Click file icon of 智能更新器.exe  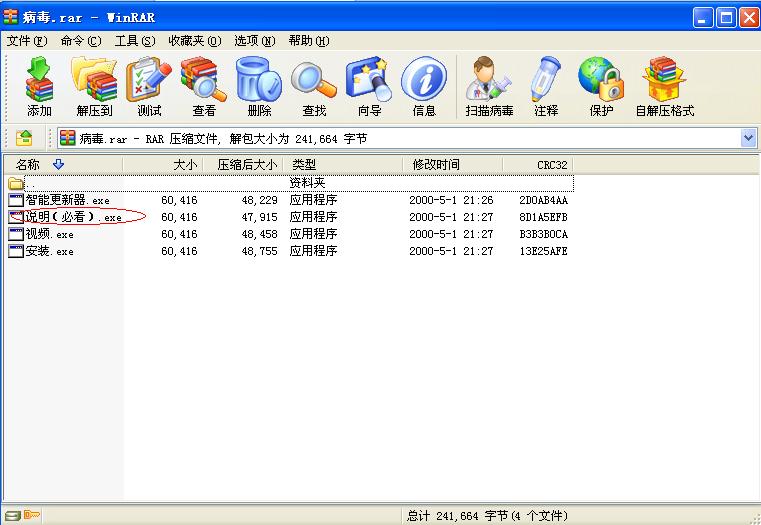click(x=16, y=200)
